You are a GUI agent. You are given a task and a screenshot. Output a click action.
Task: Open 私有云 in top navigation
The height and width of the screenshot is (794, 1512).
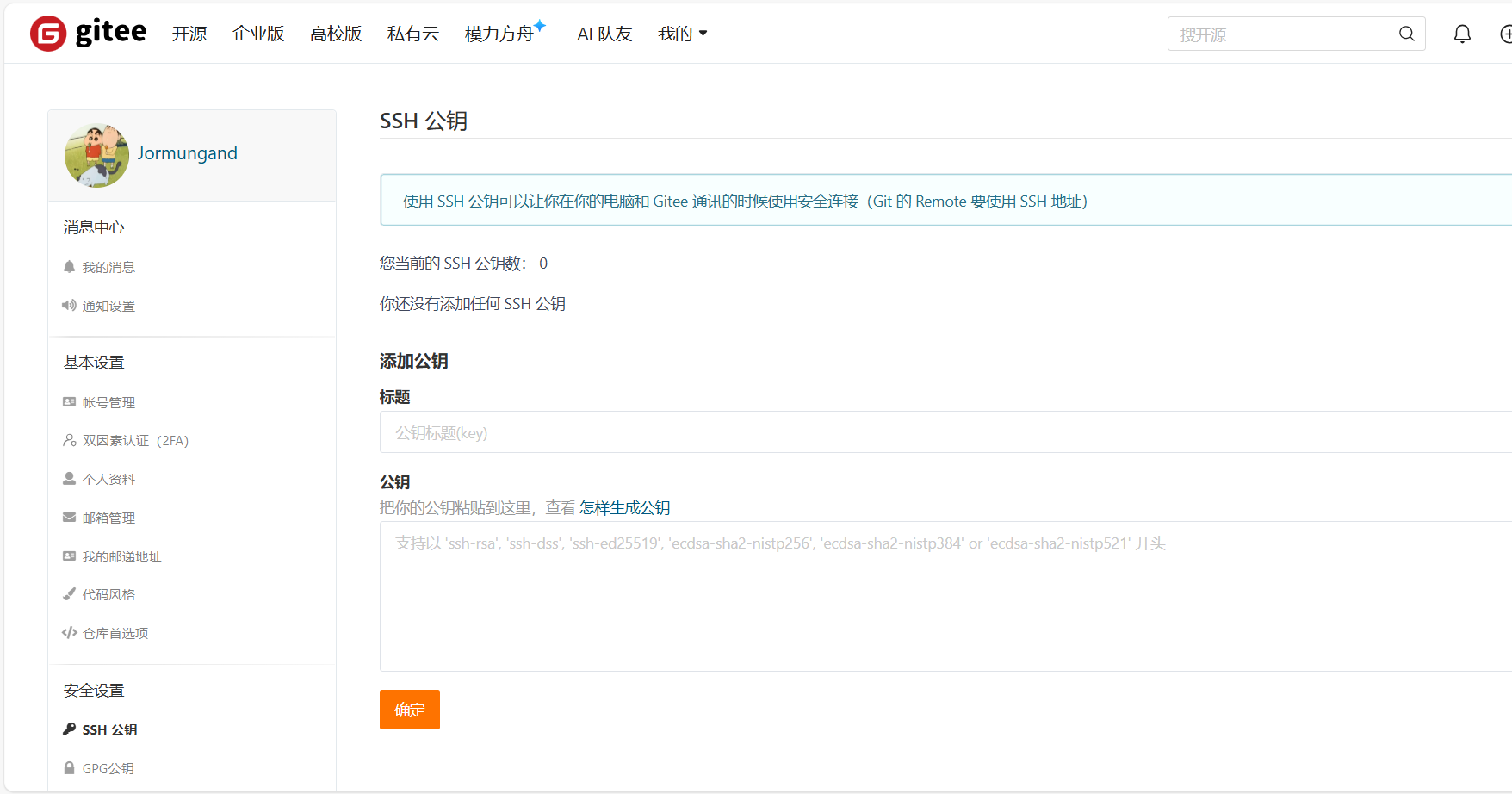pyautogui.click(x=413, y=34)
